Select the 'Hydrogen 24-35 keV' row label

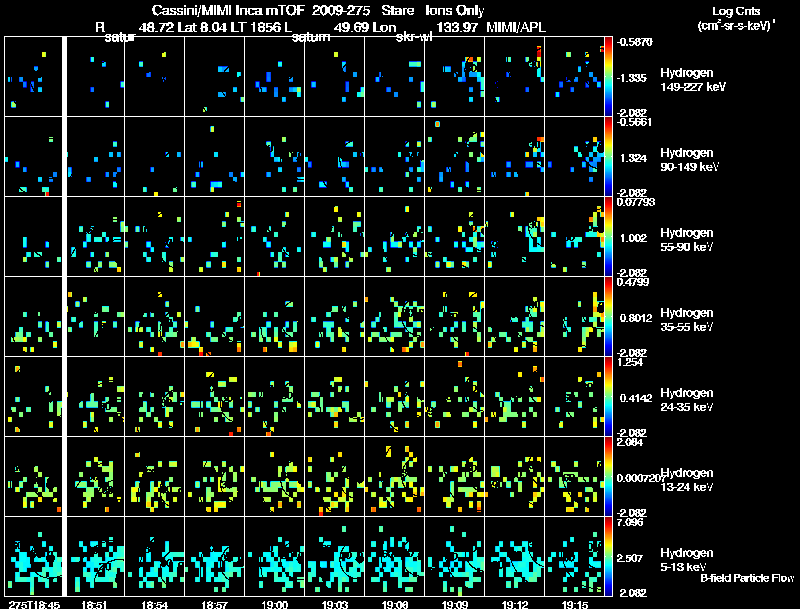[x=687, y=400]
